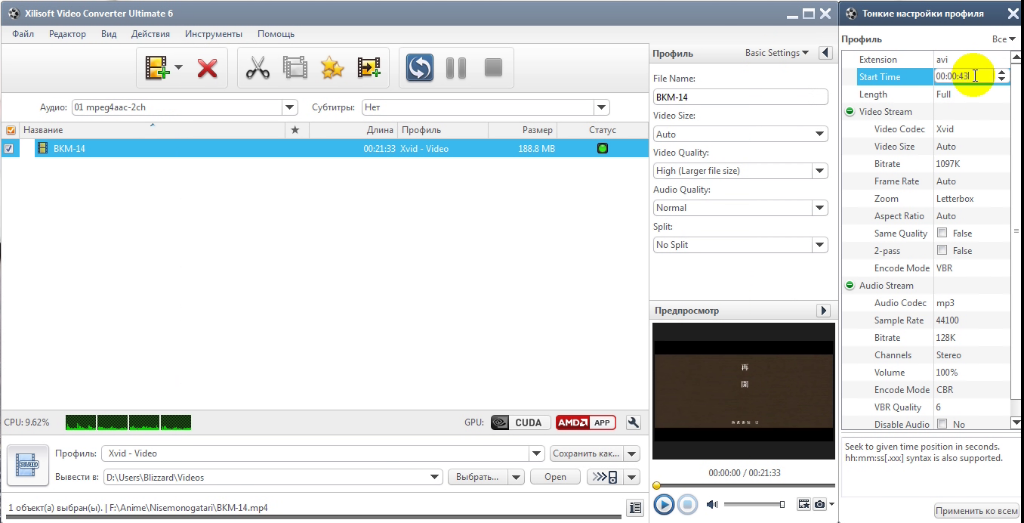This screenshot has height=523, width=1024.
Task: Open the Инструменты menu
Action: point(214,34)
